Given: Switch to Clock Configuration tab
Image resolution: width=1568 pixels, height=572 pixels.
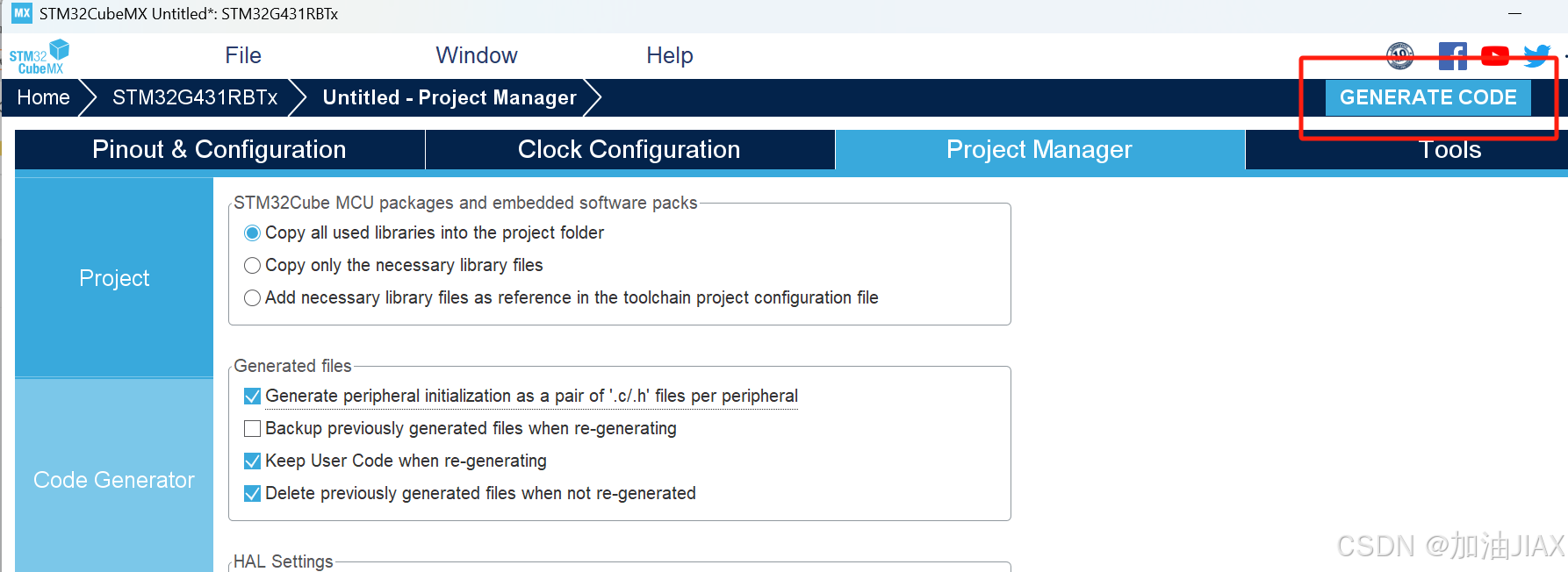Looking at the screenshot, I should (629, 149).
